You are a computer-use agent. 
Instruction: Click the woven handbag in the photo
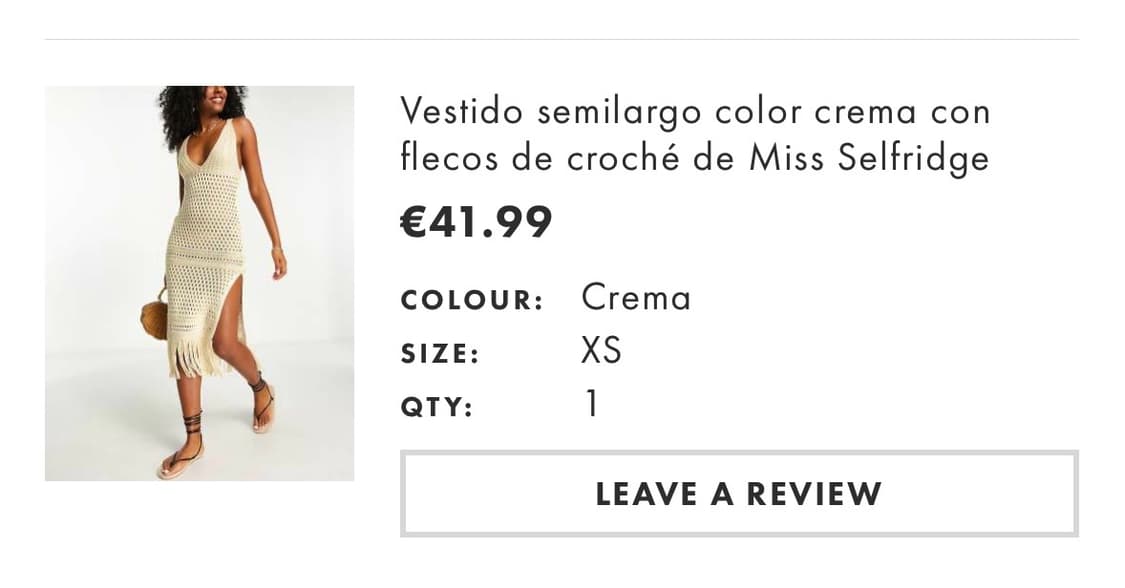(155, 318)
